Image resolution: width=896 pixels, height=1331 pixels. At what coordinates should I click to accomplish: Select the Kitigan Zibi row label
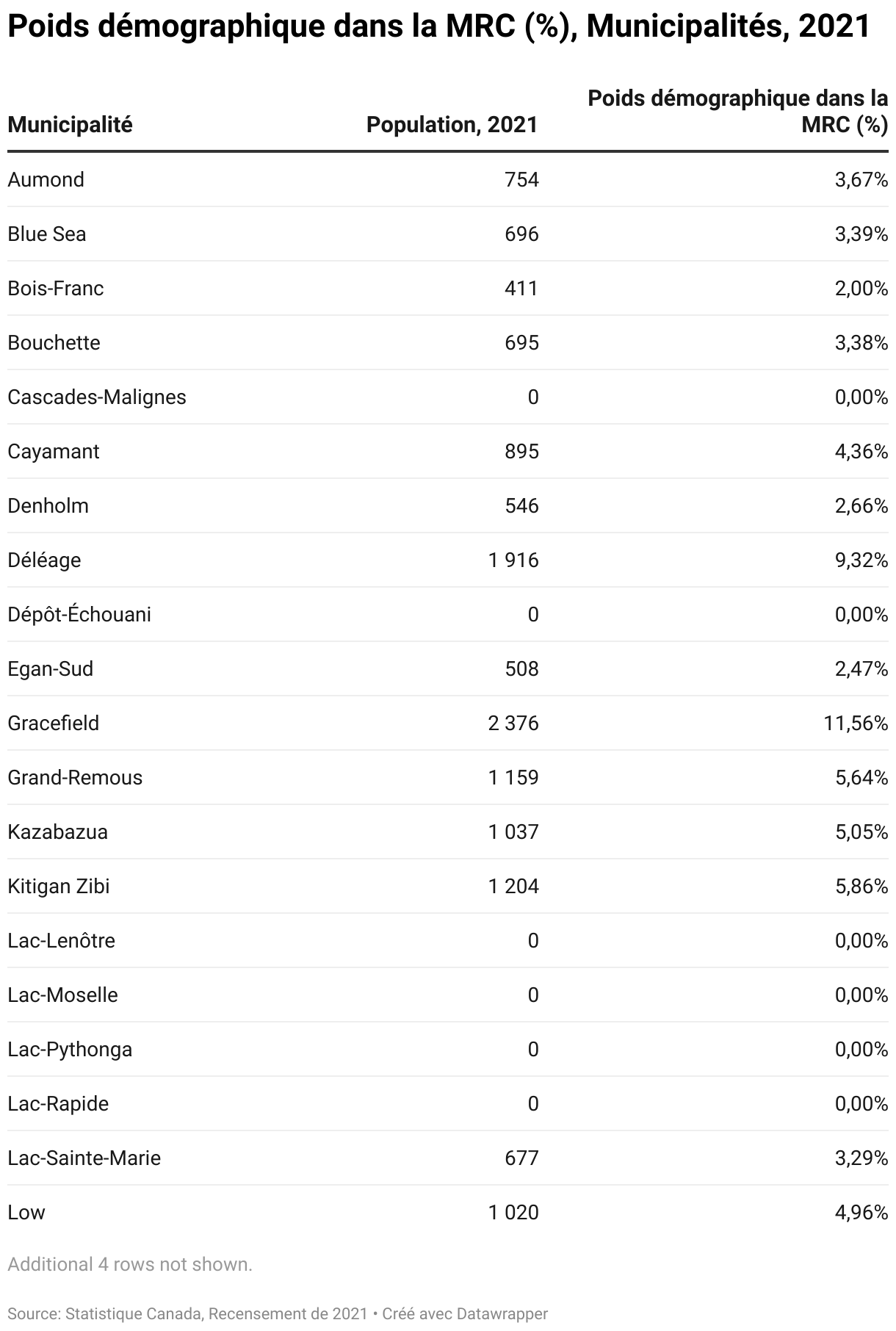coord(59,887)
